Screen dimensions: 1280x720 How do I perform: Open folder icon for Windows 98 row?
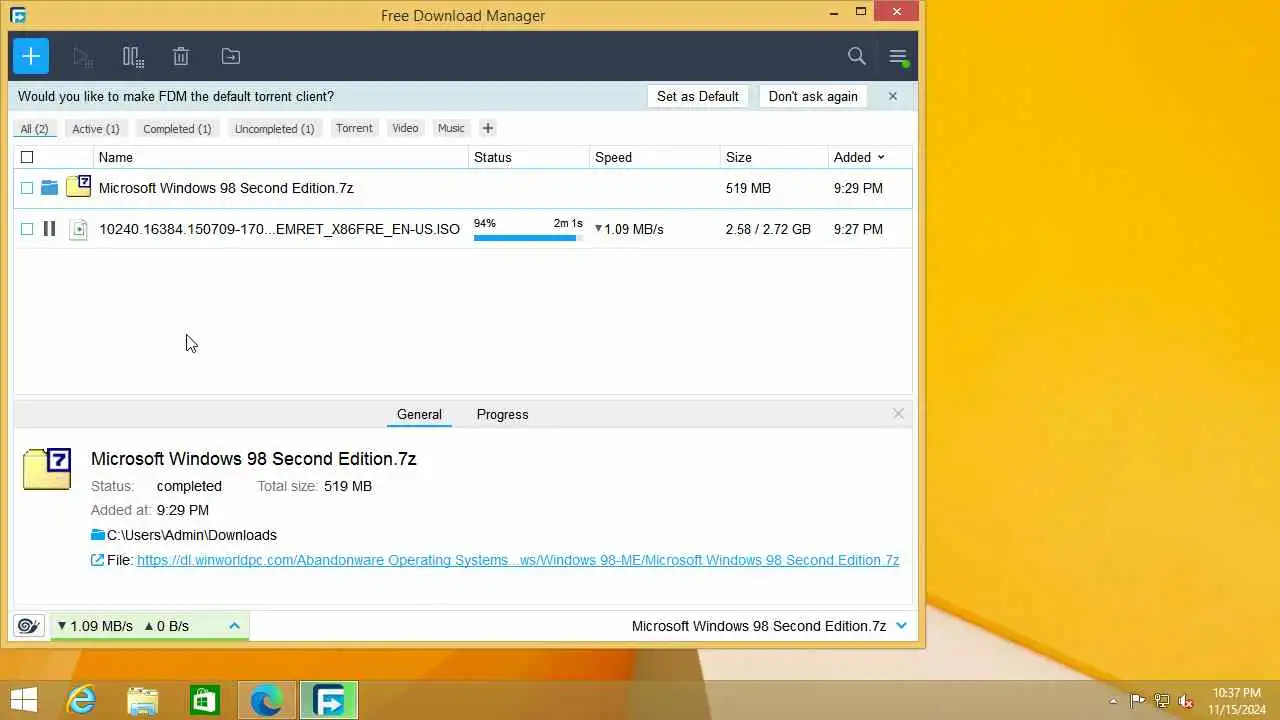click(x=49, y=188)
